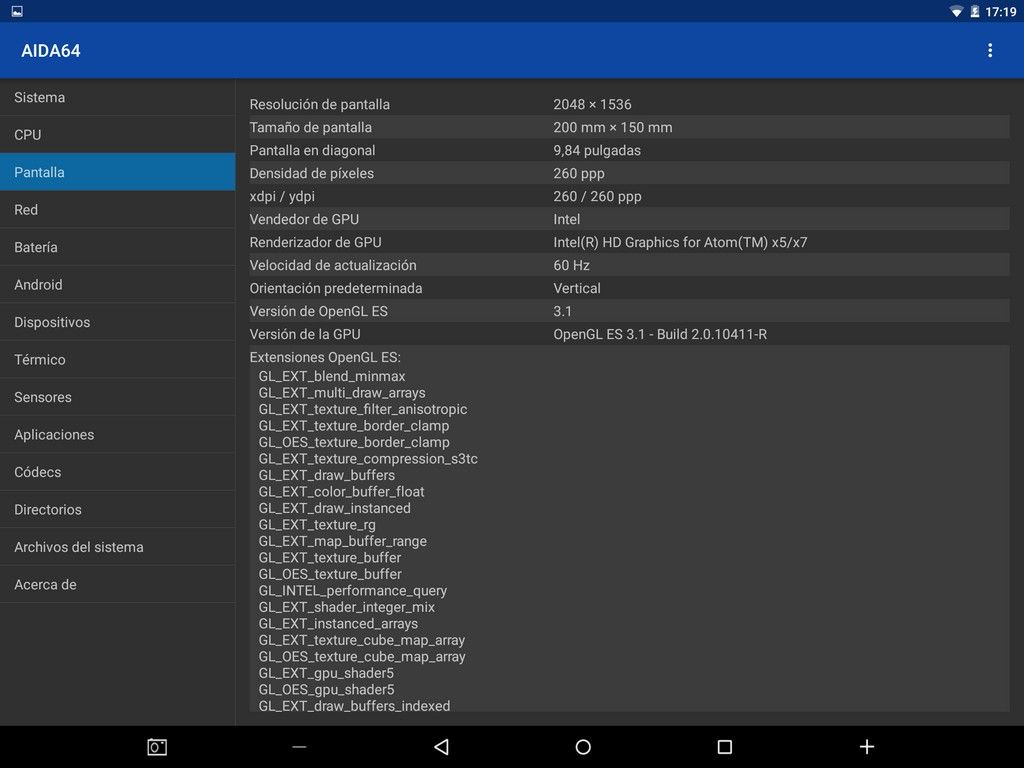1024x768 pixels.
Task: Open the Aplicaciones section
Action: point(118,434)
